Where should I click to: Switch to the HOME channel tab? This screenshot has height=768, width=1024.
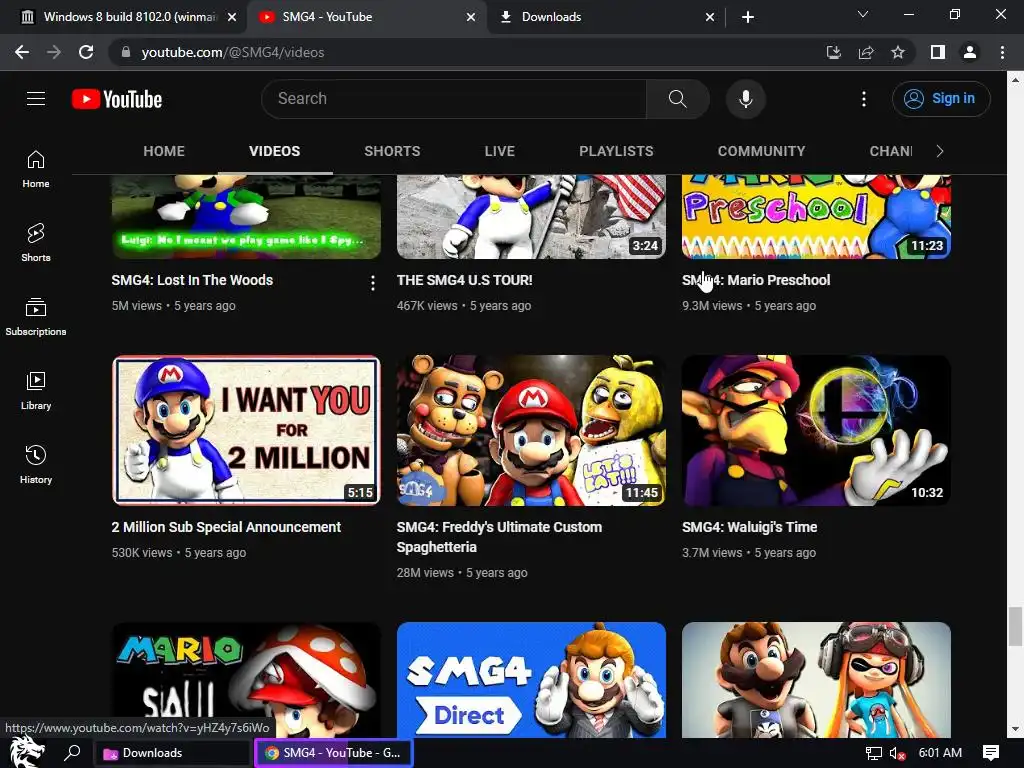point(164,151)
